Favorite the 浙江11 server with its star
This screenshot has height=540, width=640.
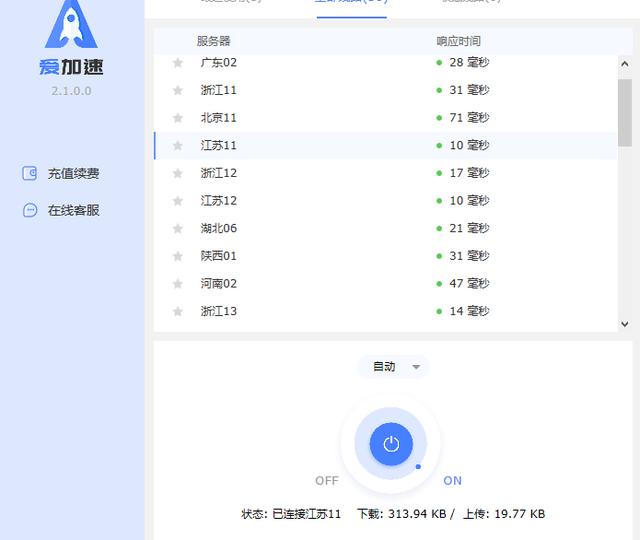coord(178,90)
